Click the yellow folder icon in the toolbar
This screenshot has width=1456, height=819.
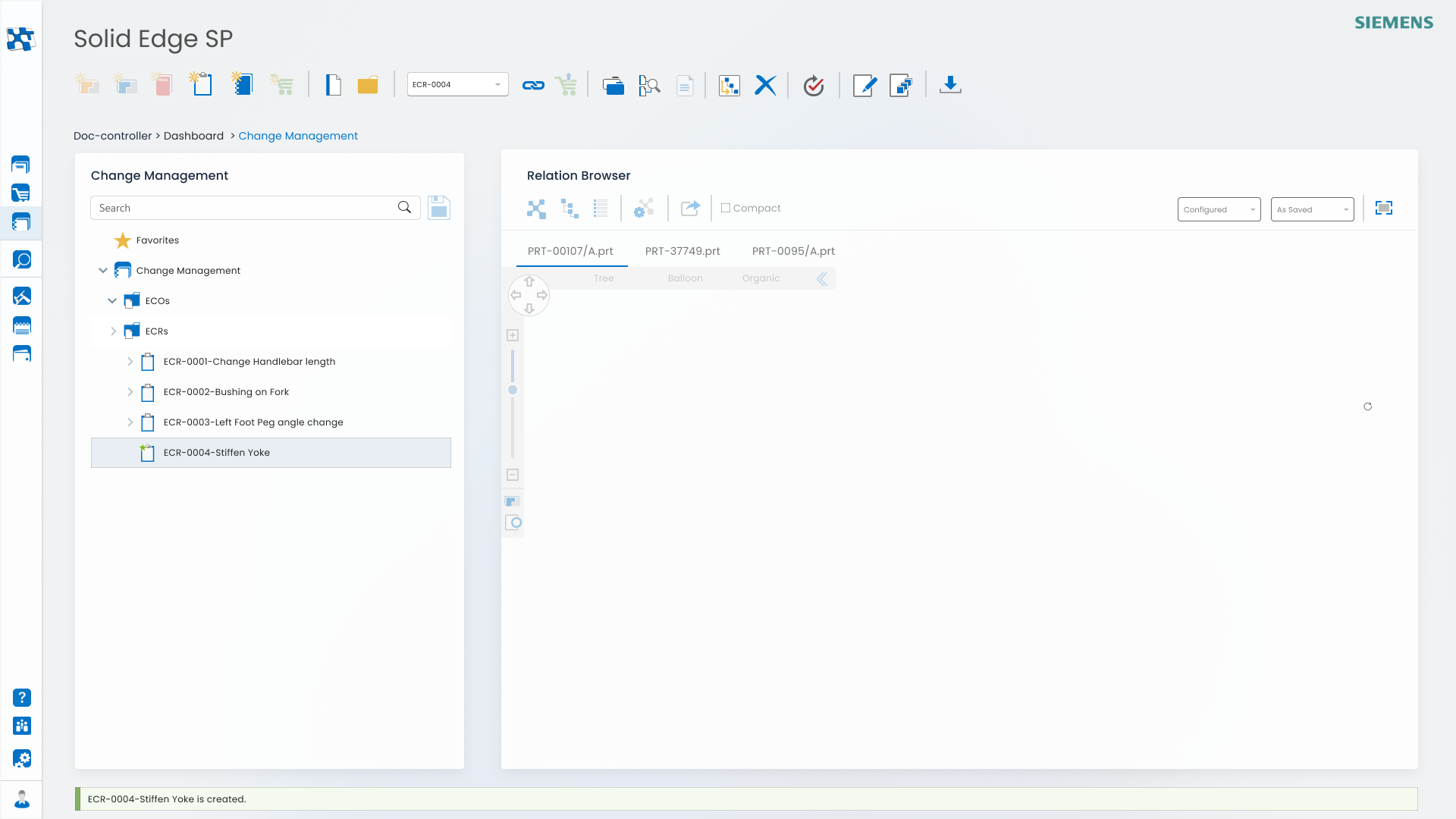(368, 85)
